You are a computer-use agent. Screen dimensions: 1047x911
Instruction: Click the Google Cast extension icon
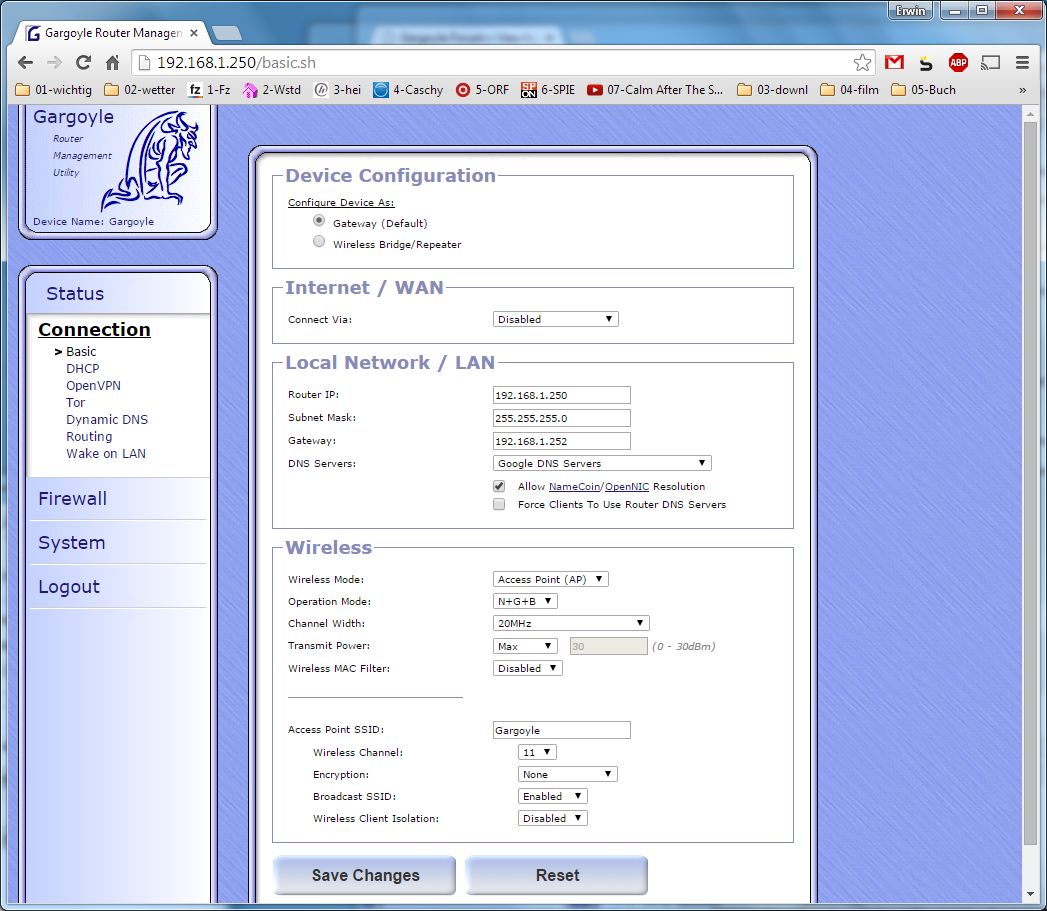tap(990, 62)
